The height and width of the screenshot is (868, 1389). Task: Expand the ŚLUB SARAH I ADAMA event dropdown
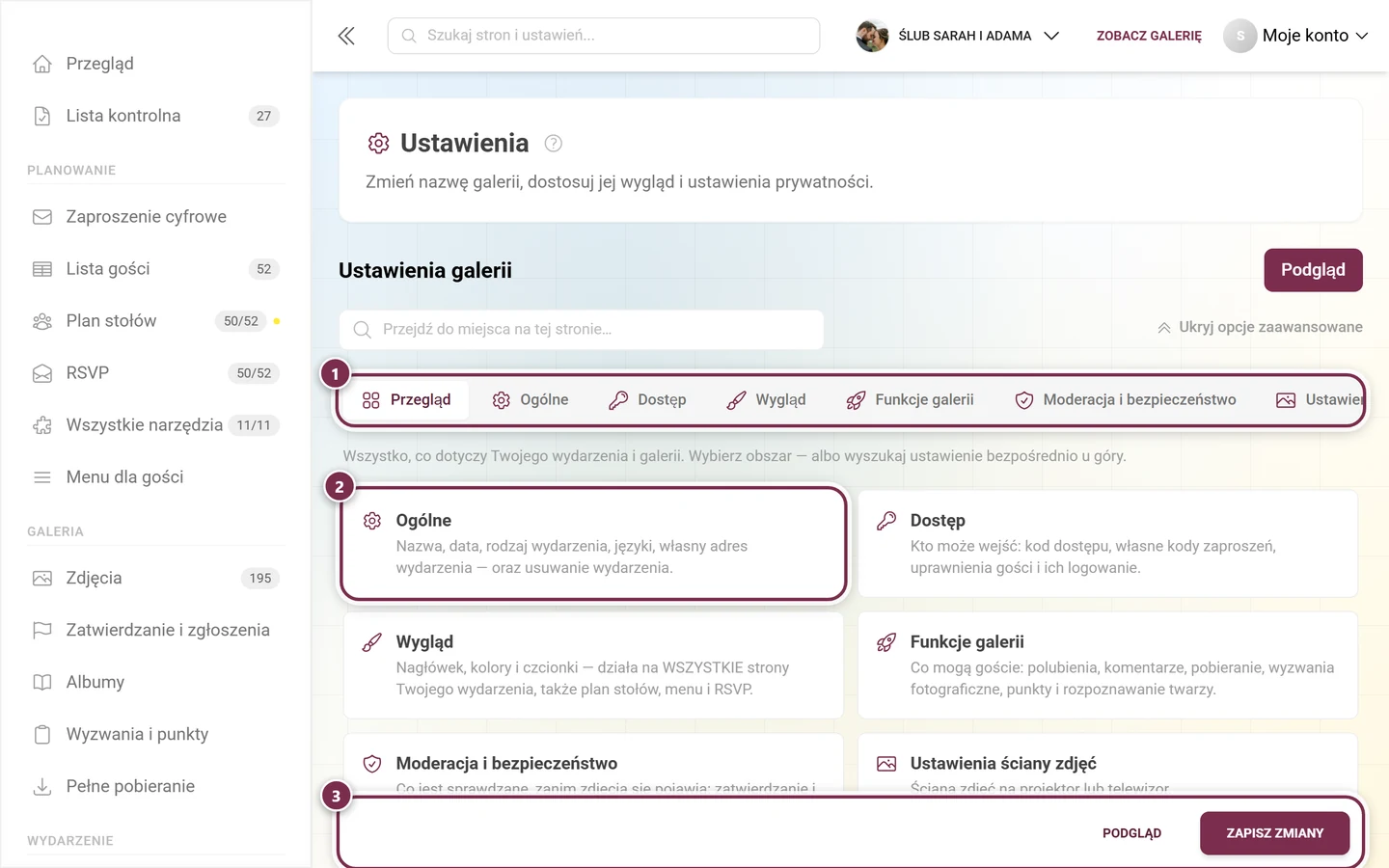point(958,36)
